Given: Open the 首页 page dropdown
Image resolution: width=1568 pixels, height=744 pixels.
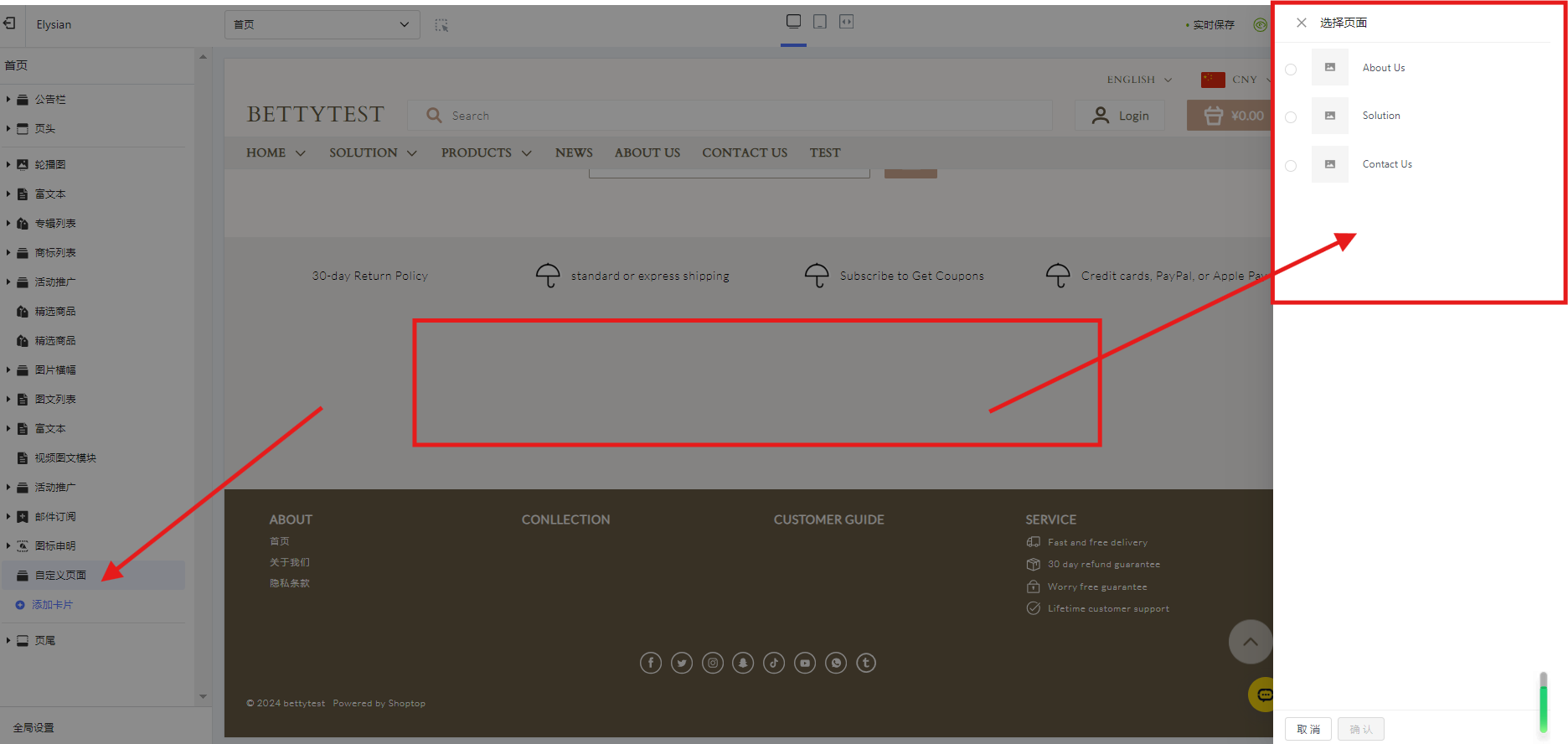Looking at the screenshot, I should [322, 24].
